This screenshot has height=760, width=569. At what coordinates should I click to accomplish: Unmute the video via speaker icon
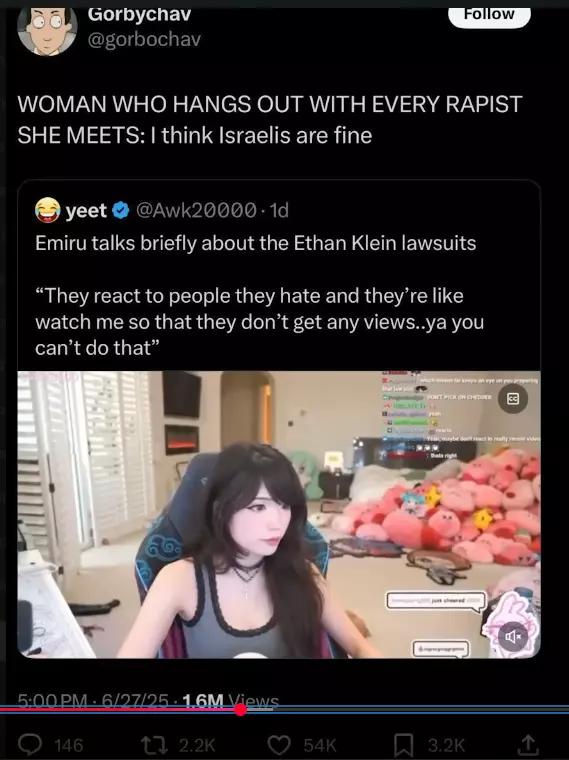tap(513, 636)
